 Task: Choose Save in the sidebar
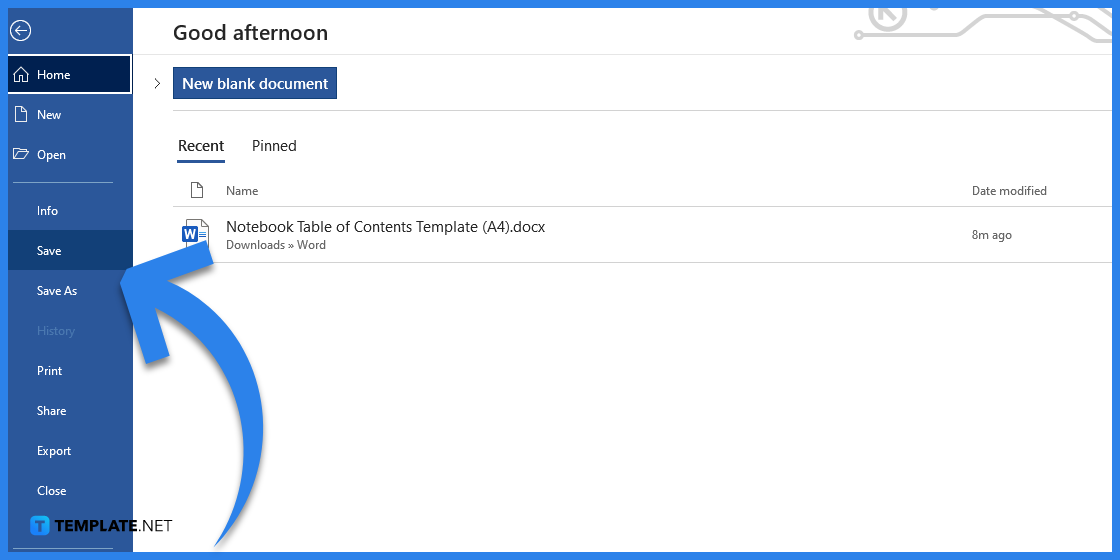pyautogui.click(x=49, y=251)
